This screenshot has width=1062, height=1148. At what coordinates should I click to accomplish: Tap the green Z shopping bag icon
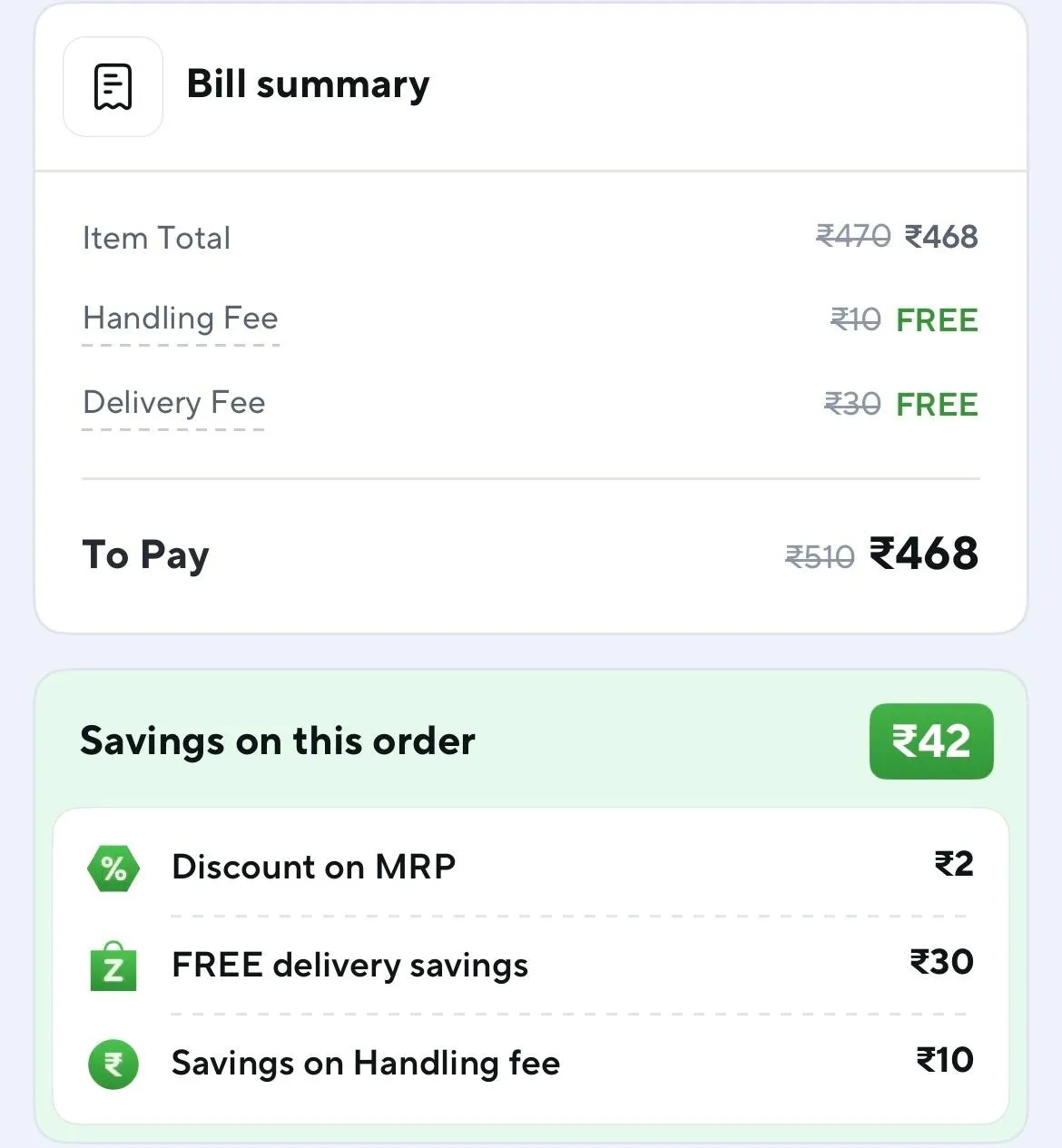[113, 966]
